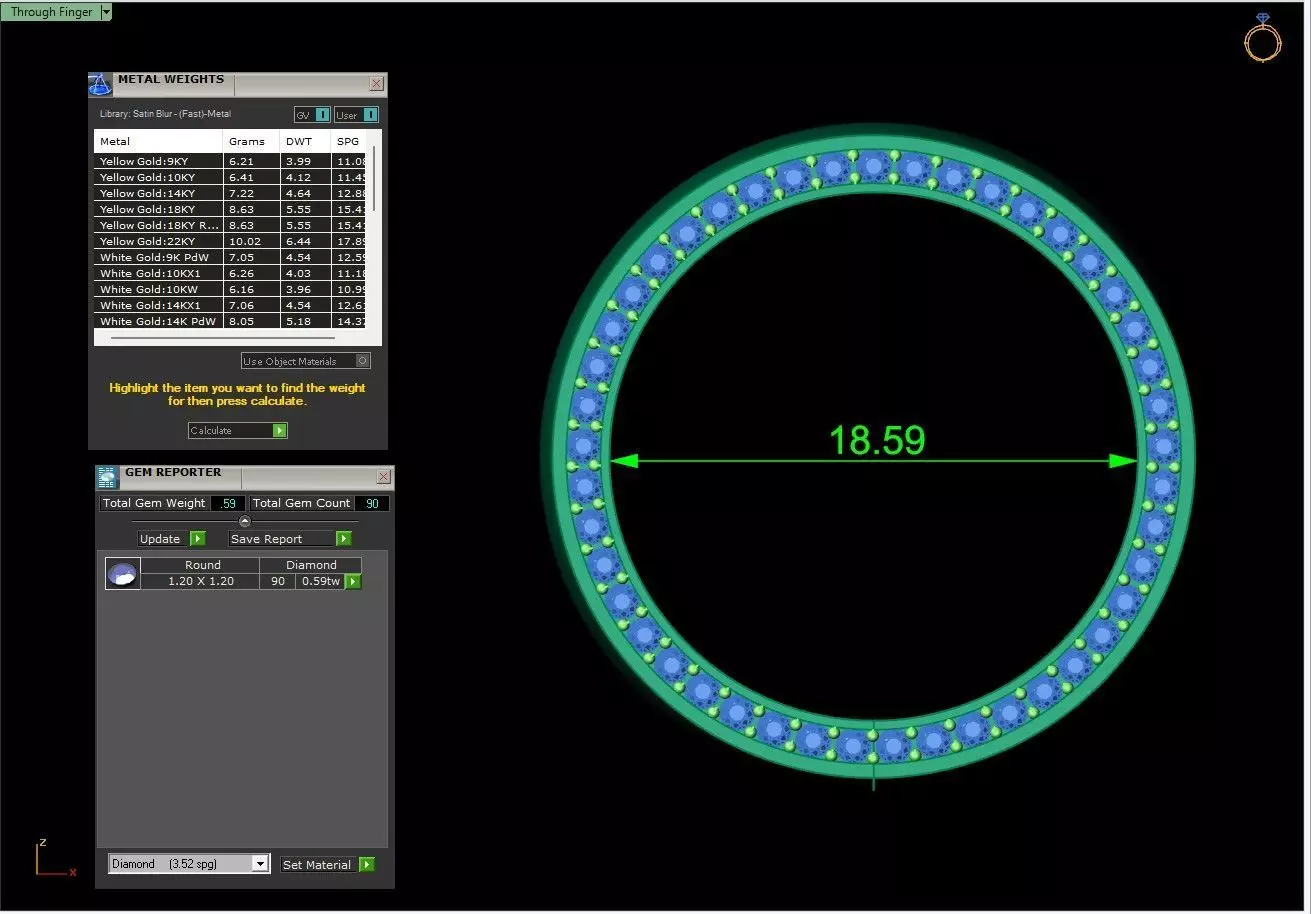Select the White Gold:10KX1 row
This screenshot has width=1311, height=914.
pos(231,273)
